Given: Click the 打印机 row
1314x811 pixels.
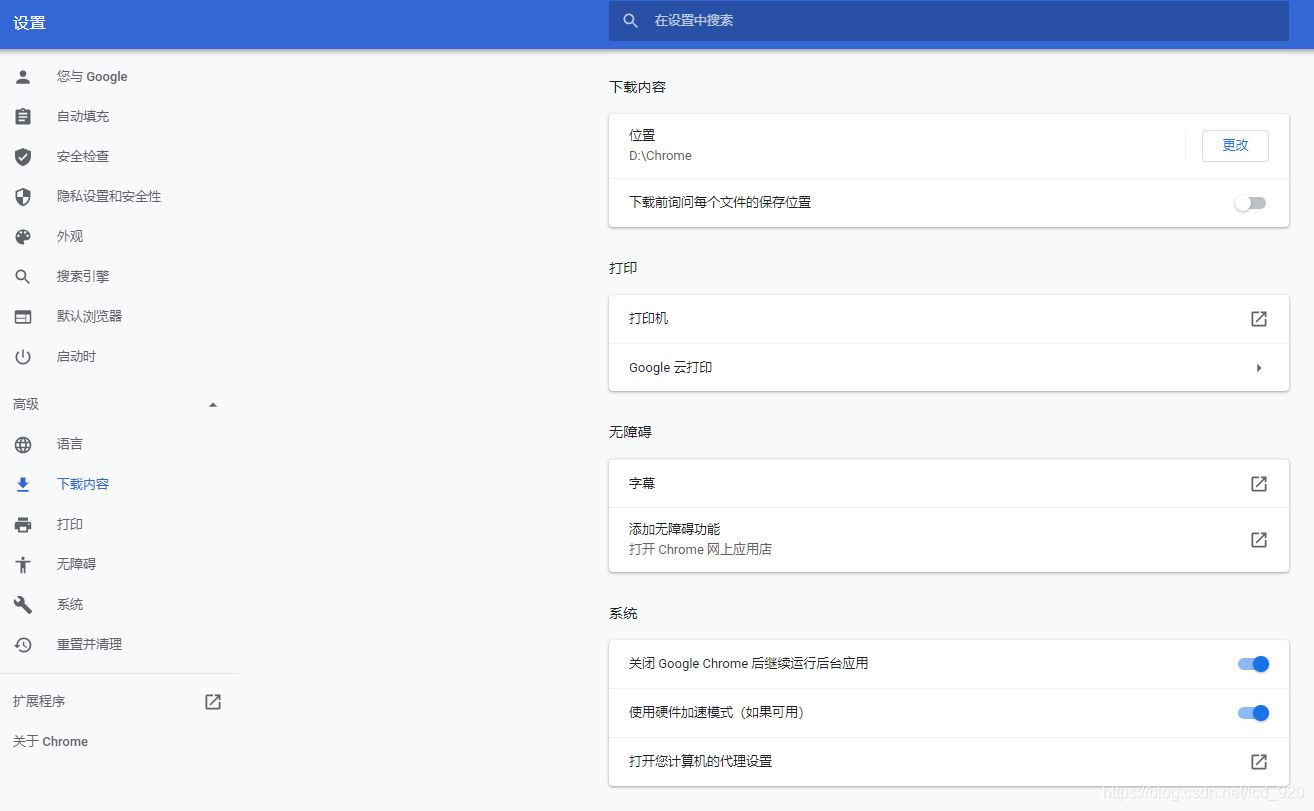Looking at the screenshot, I should point(948,319).
